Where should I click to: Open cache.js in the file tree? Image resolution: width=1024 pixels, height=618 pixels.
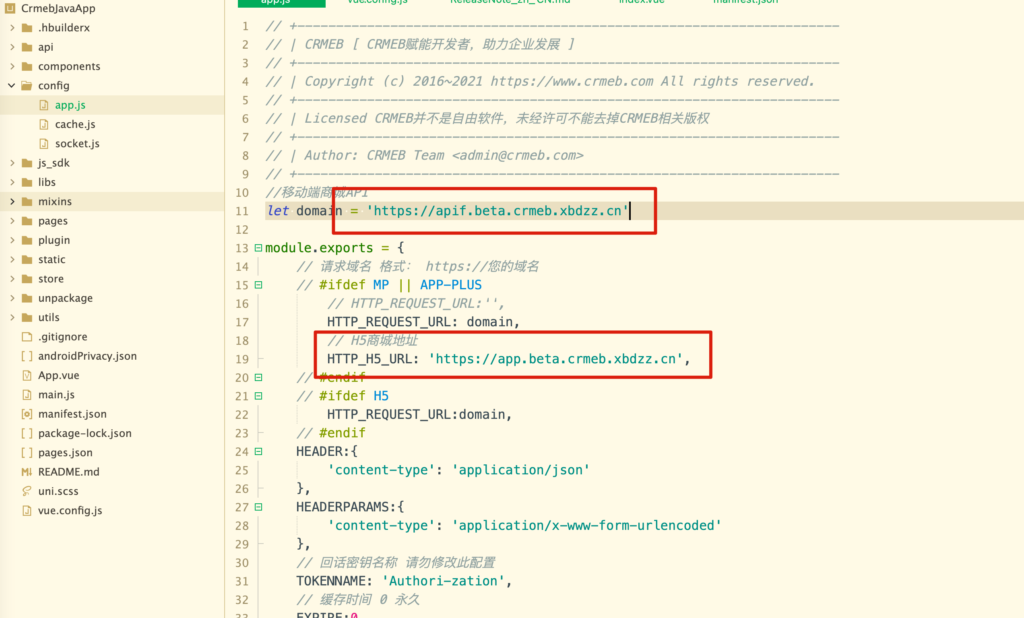click(x=75, y=124)
